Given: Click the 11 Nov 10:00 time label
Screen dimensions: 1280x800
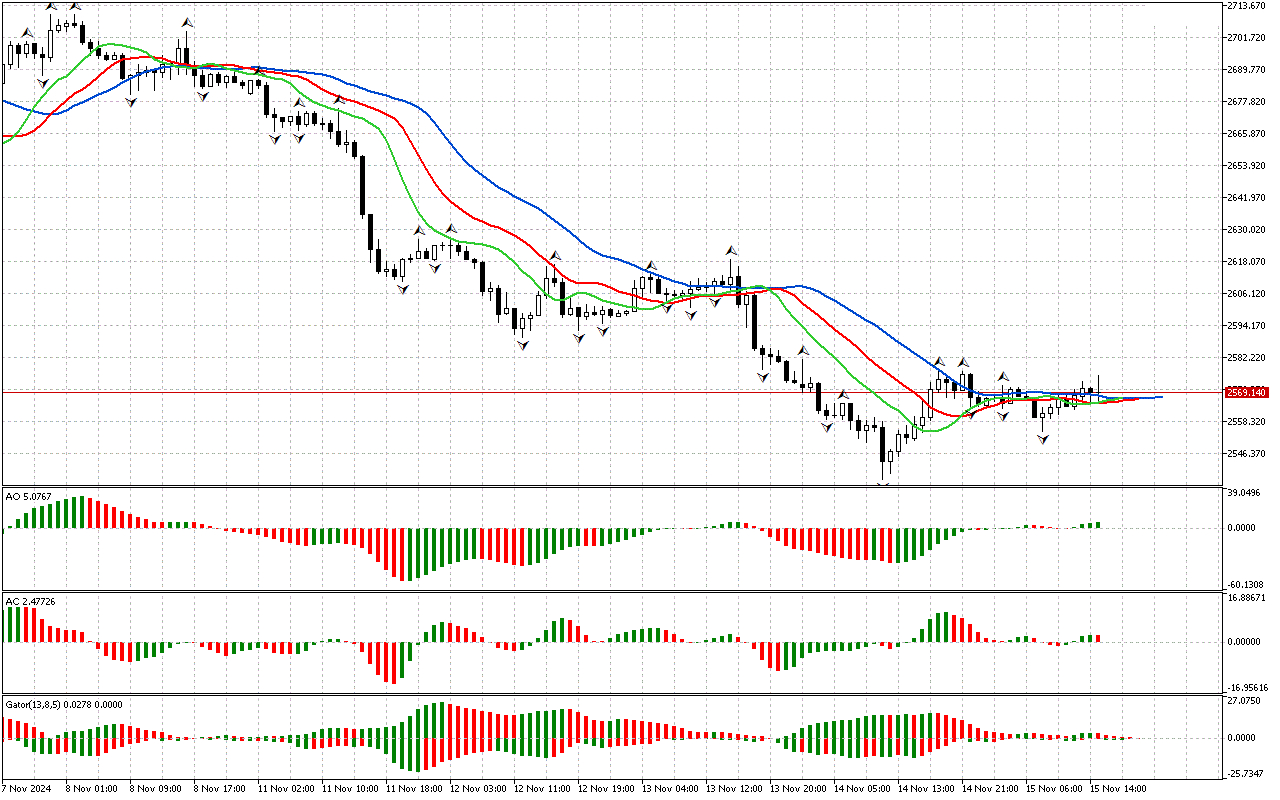Looking at the screenshot, I should pyautogui.click(x=349, y=788).
